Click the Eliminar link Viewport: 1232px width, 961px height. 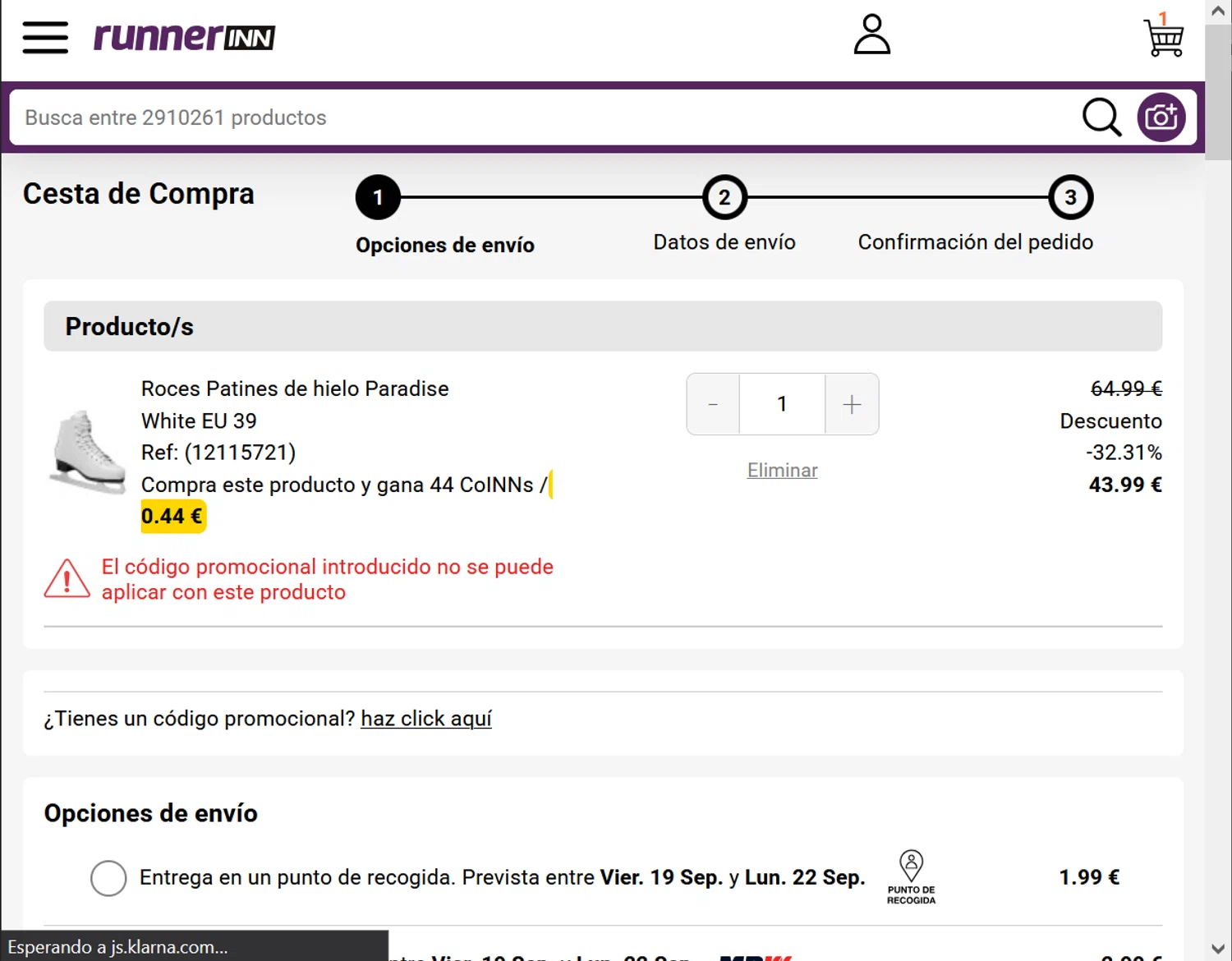pos(782,471)
